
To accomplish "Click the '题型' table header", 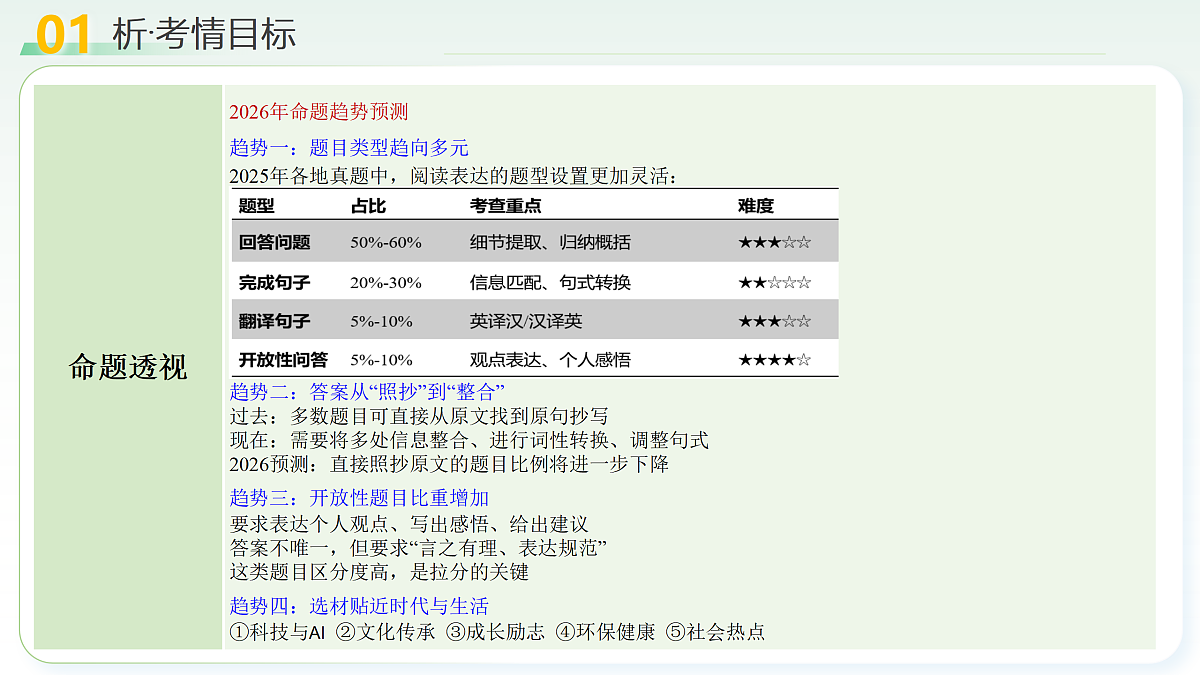I will [256, 206].
